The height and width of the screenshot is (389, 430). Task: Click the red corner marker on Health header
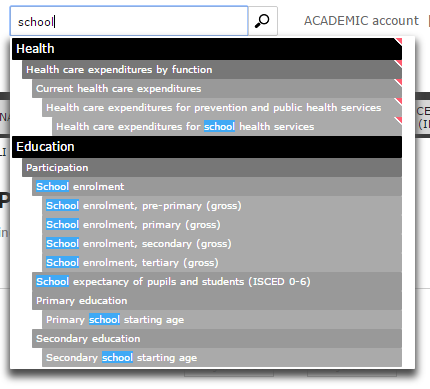[399, 41]
